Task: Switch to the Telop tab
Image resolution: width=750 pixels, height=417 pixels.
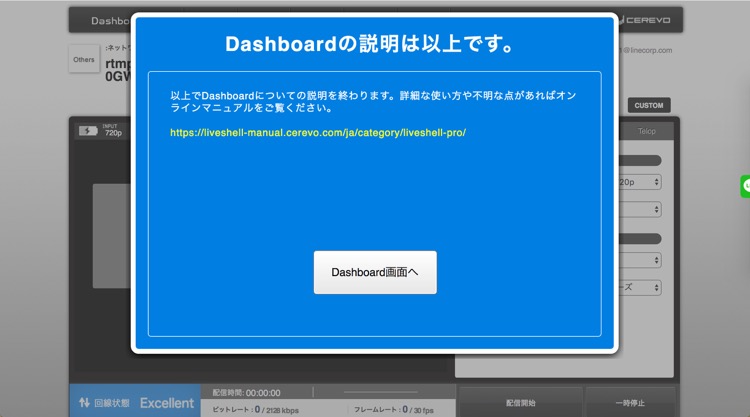Action: [646, 131]
